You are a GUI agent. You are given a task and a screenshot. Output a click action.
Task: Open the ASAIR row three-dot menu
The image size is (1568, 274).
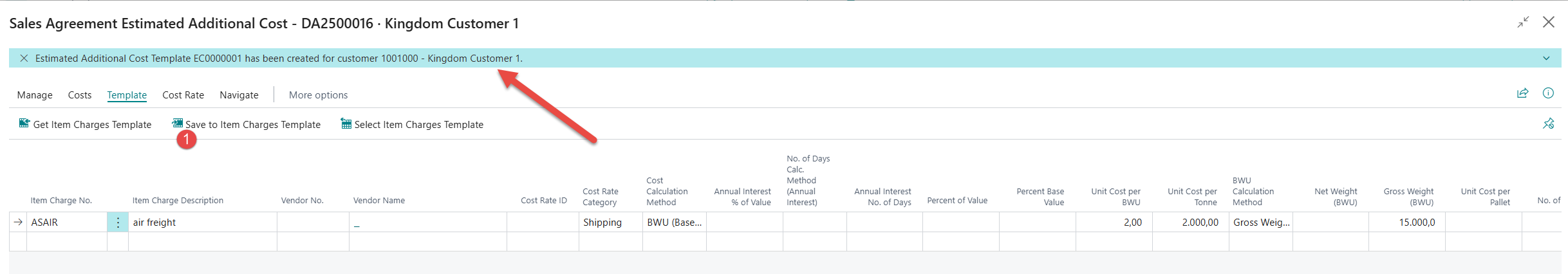(x=118, y=223)
